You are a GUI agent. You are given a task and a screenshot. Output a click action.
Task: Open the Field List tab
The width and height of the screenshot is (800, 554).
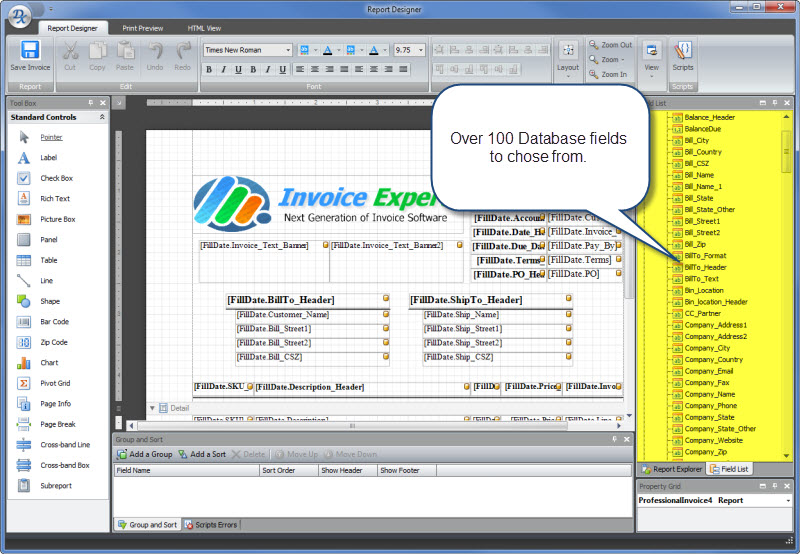click(729, 469)
